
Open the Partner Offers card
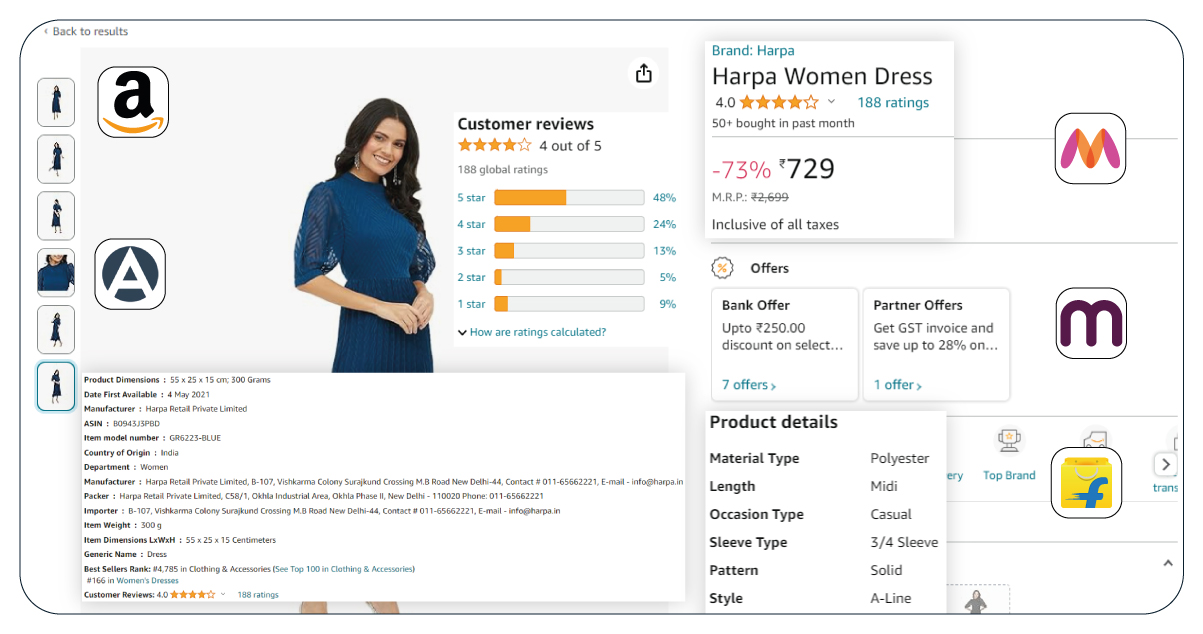[x=936, y=344]
